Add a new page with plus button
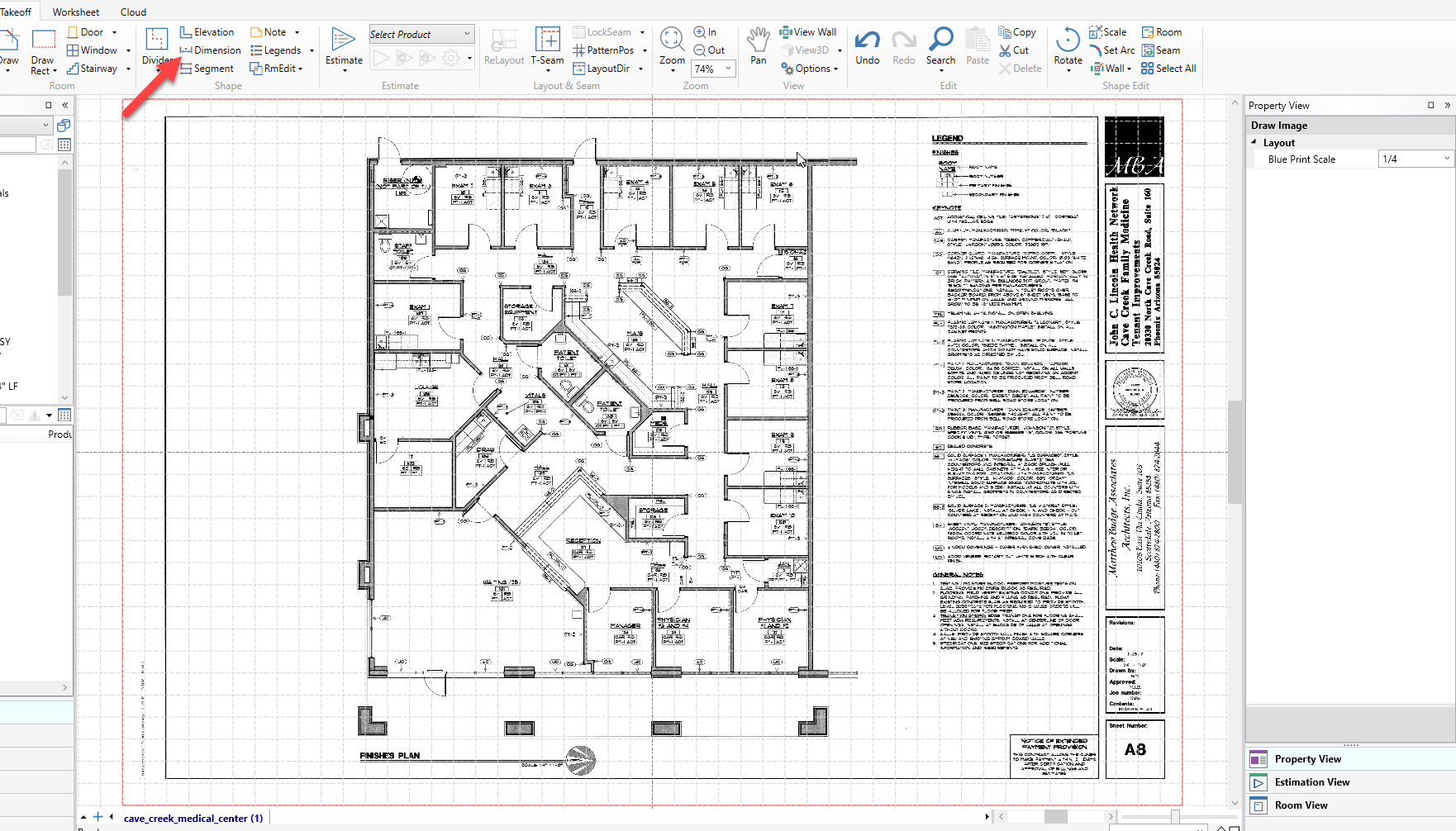The height and width of the screenshot is (831, 1456). click(98, 817)
